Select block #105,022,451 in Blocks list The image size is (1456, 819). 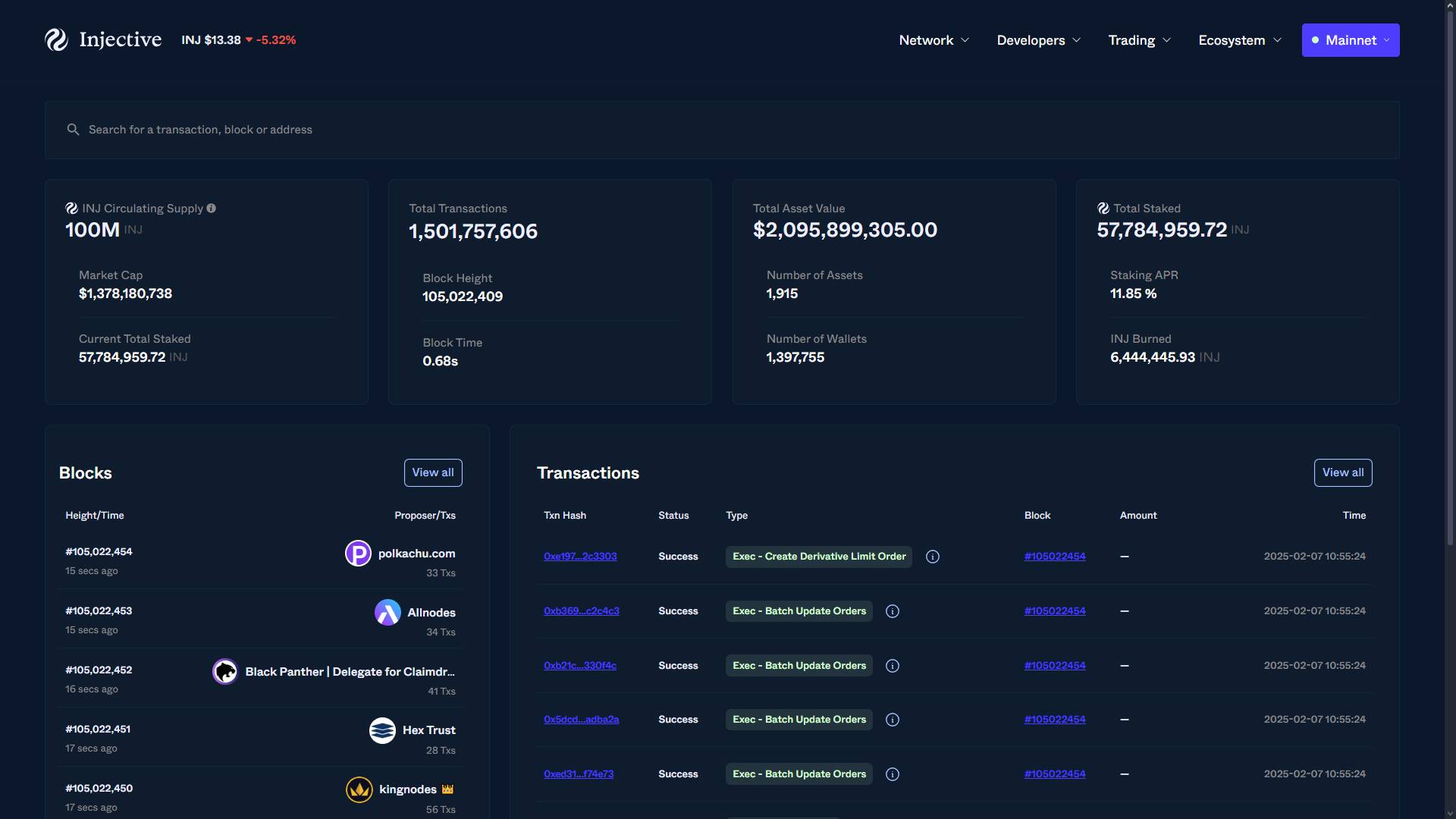pos(98,730)
